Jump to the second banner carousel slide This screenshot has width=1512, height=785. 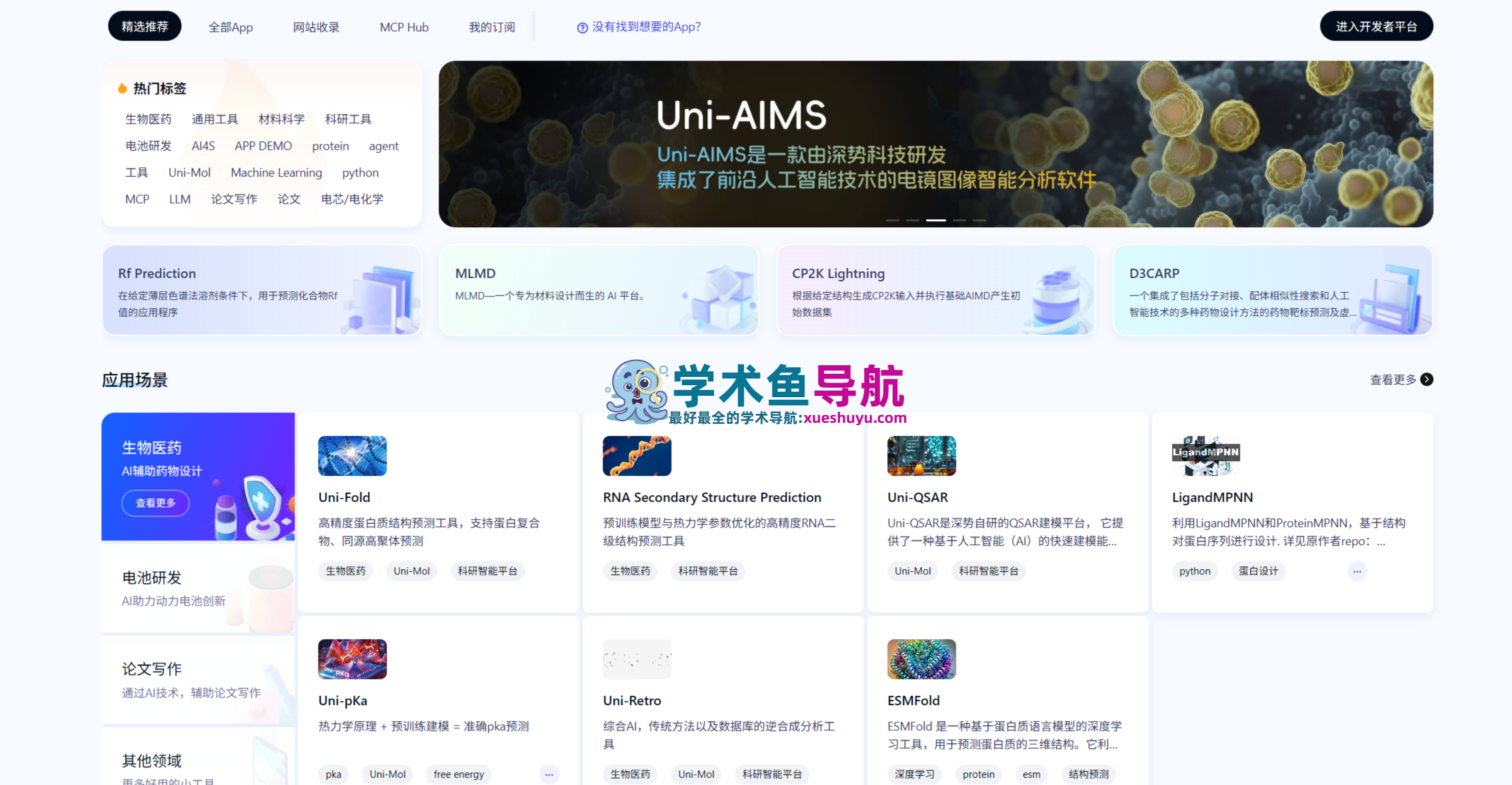913,220
